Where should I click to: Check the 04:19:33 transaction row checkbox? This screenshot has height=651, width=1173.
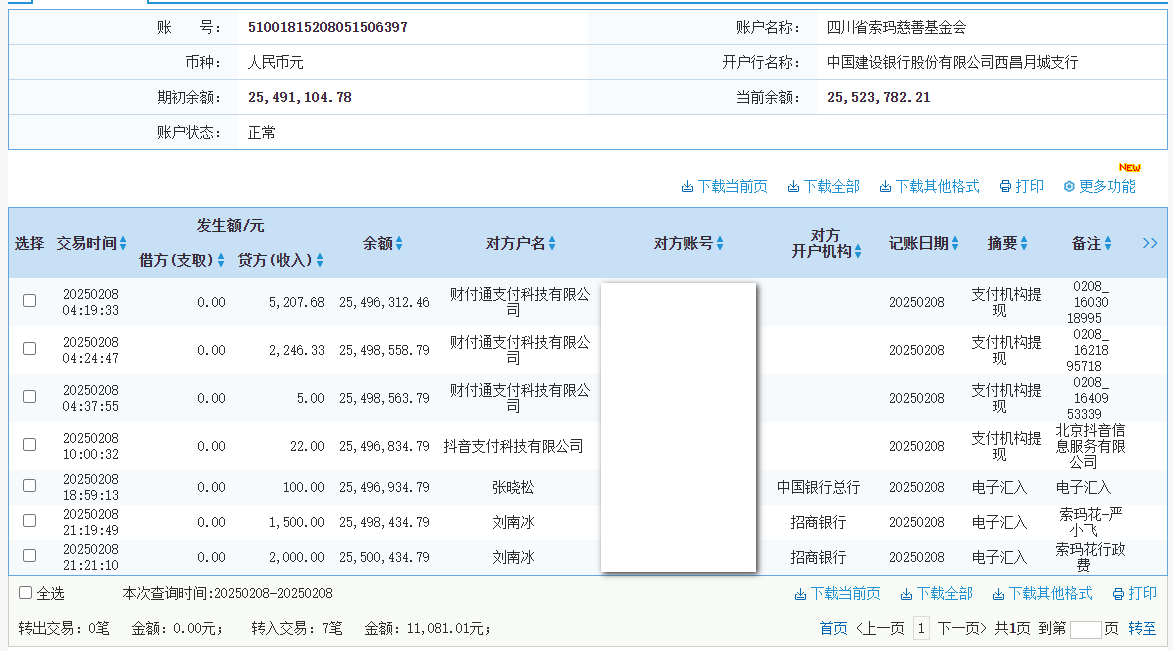(x=29, y=300)
